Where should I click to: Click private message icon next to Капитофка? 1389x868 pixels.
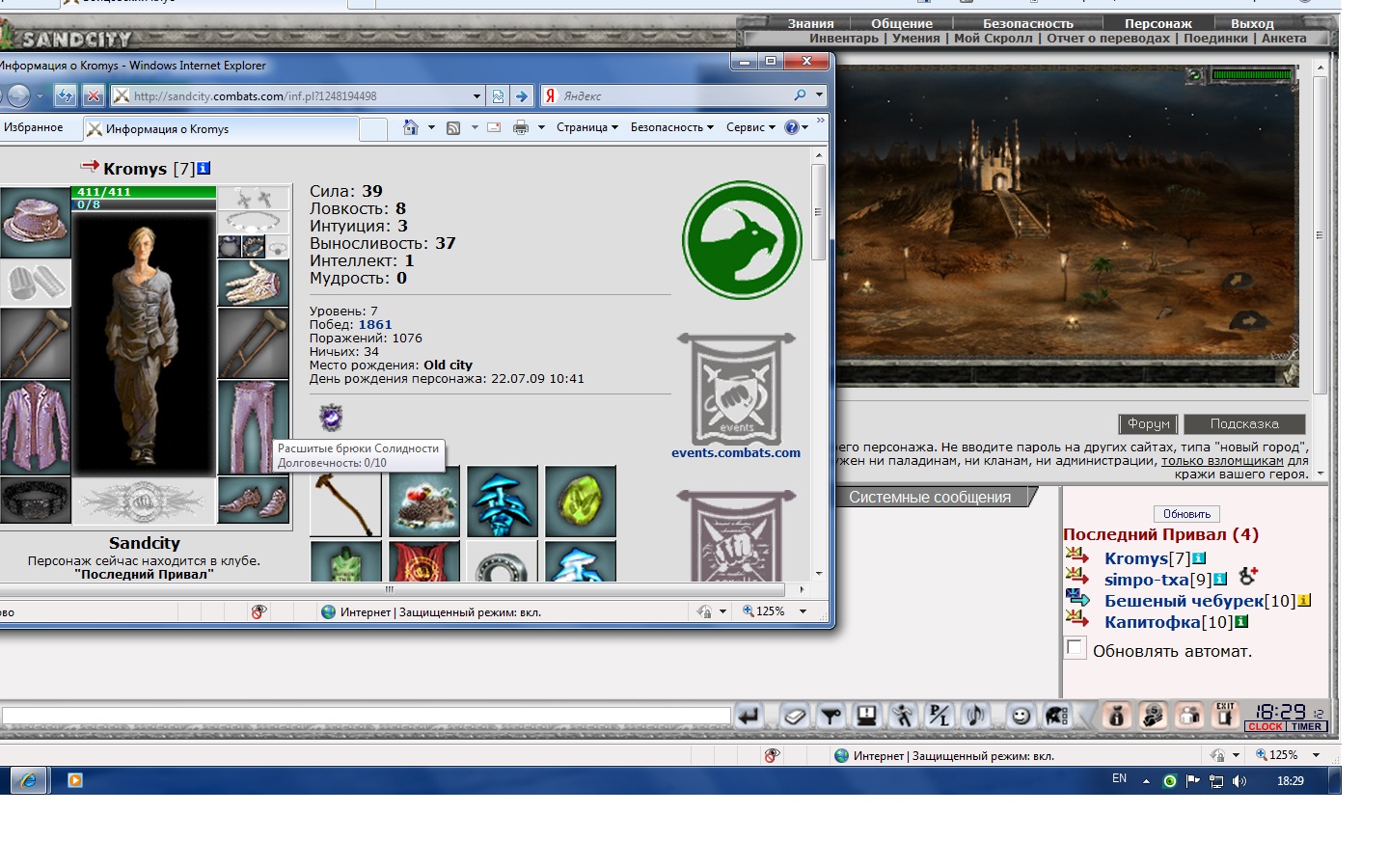click(1077, 618)
